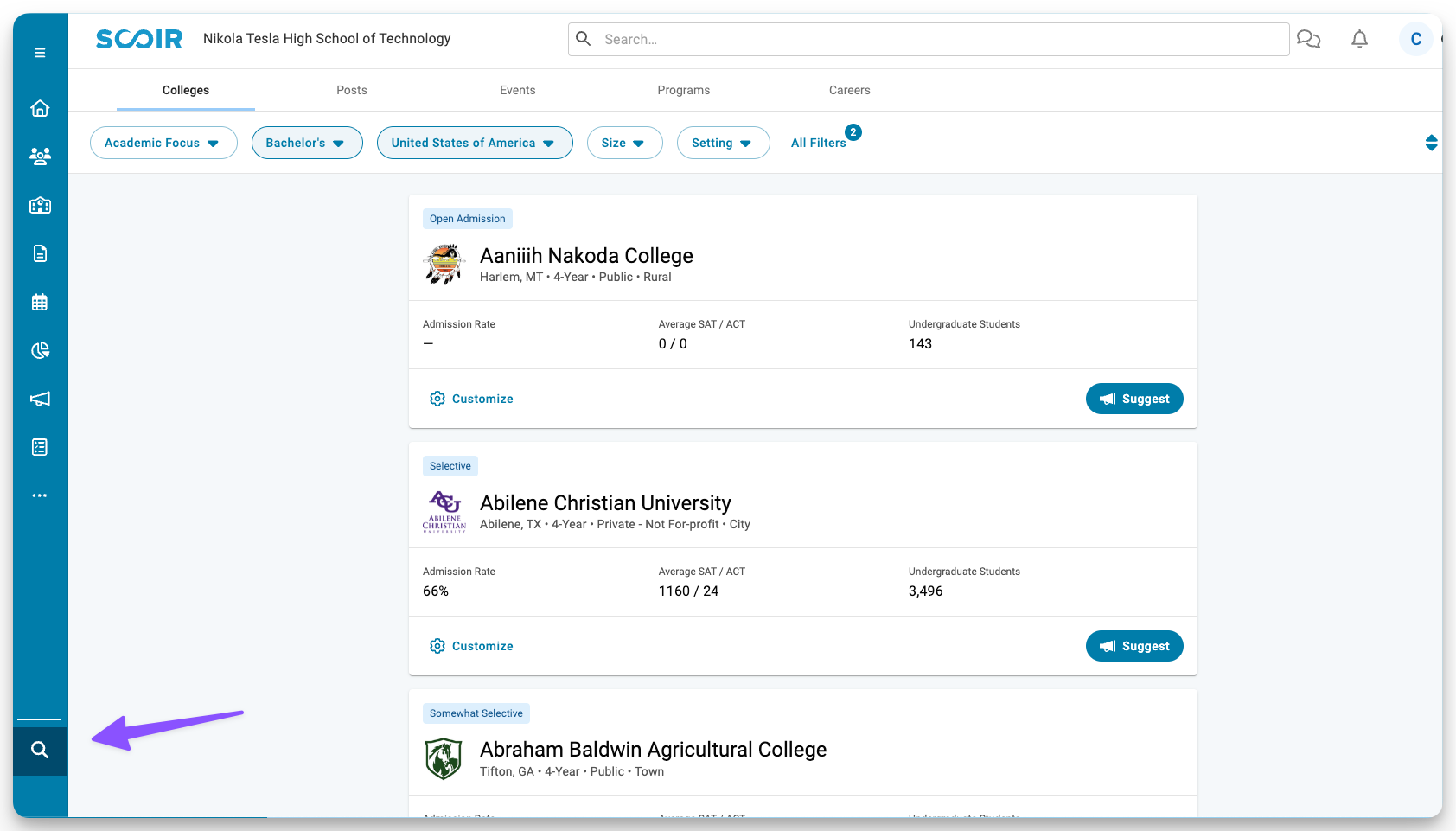Click the gear icon for Aaniiih Nakoda Customize
Image resolution: width=1456 pixels, height=831 pixels.
[437, 399]
